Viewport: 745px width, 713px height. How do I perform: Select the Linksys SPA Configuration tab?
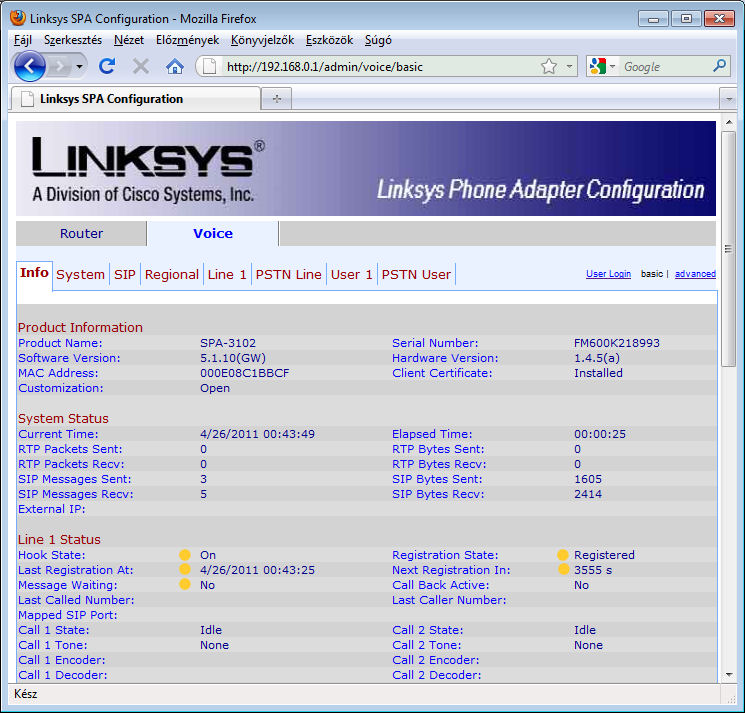coord(135,99)
